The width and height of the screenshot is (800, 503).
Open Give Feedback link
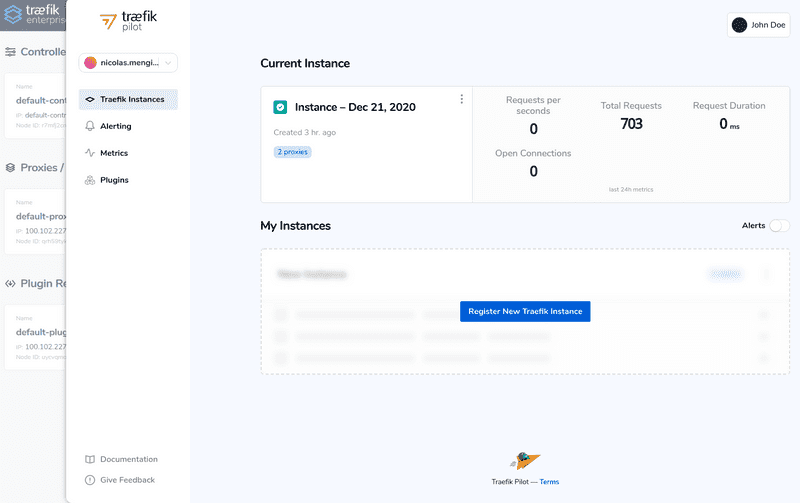(x=128, y=480)
